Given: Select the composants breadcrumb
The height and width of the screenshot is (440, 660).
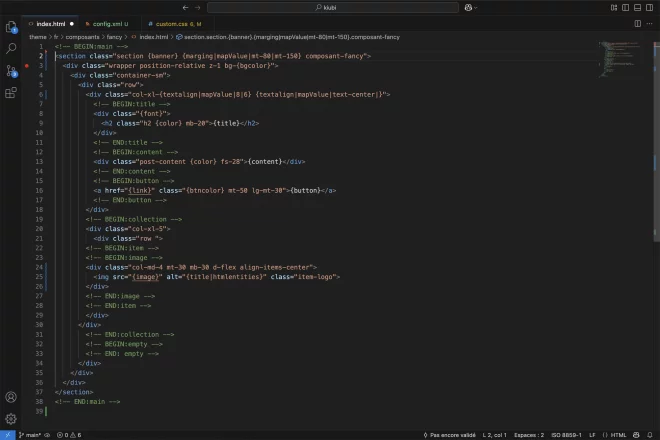Looking at the screenshot, I should click(x=82, y=37).
